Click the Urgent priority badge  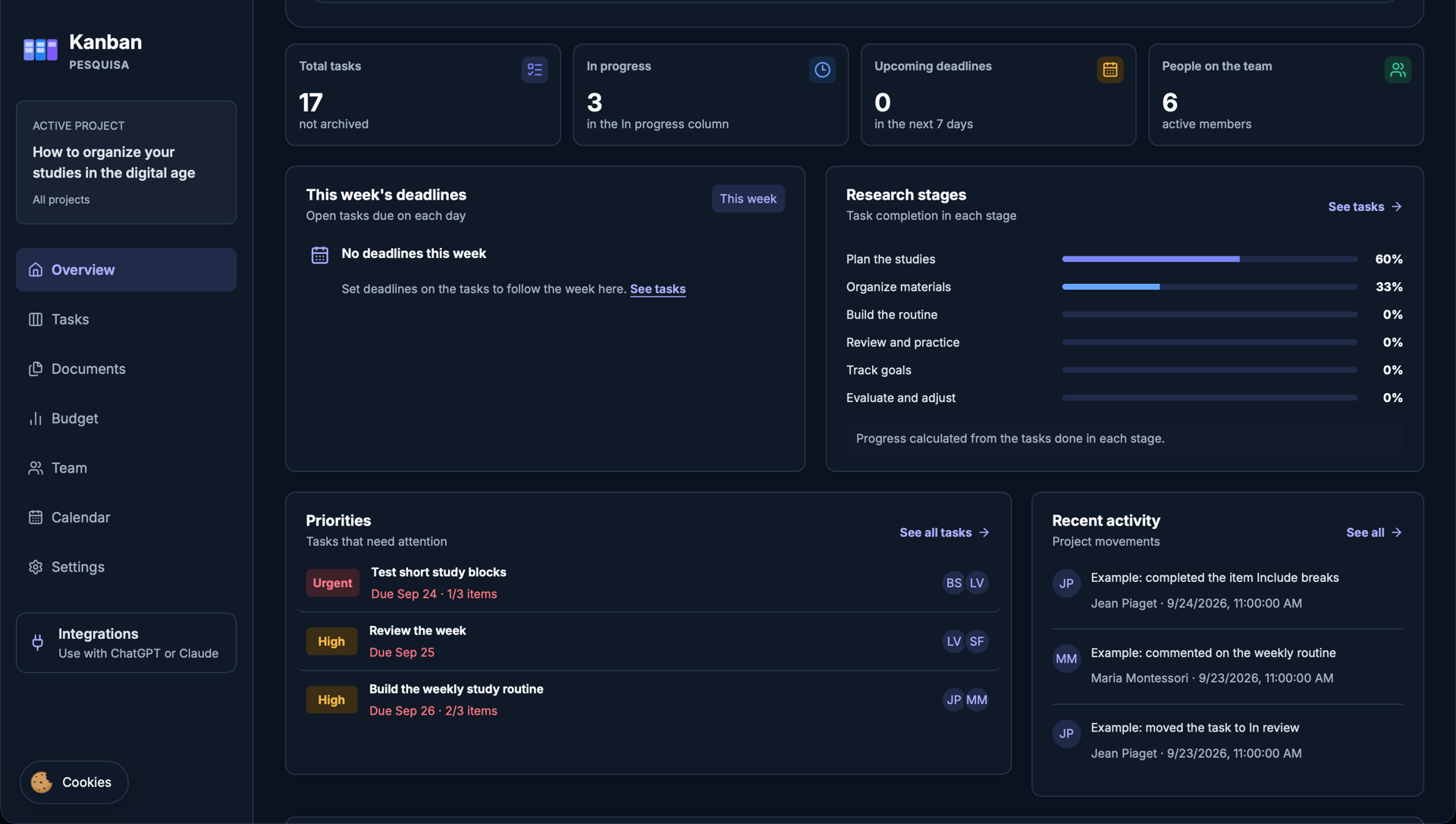(x=332, y=583)
